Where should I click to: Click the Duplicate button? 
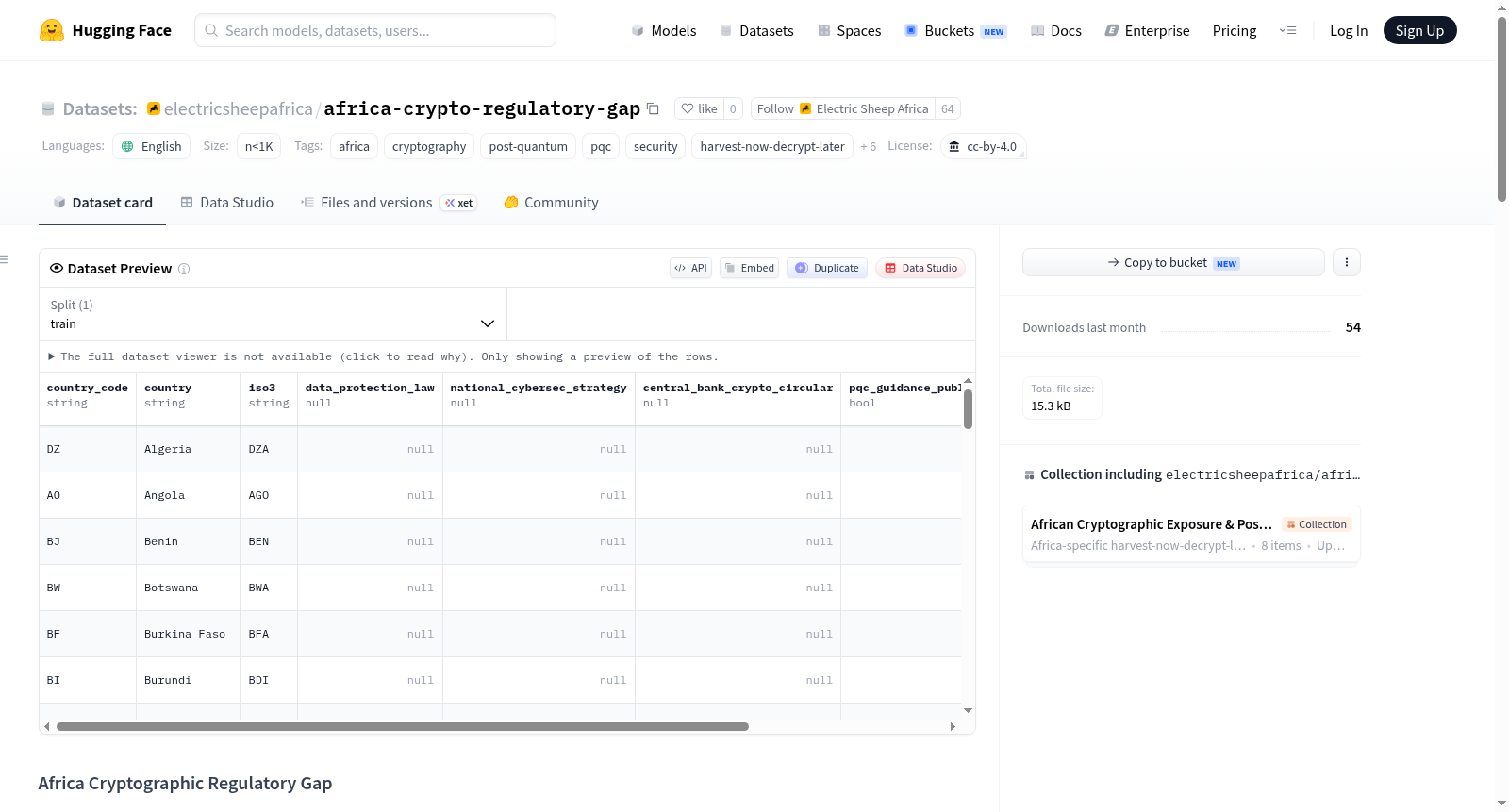point(827,268)
